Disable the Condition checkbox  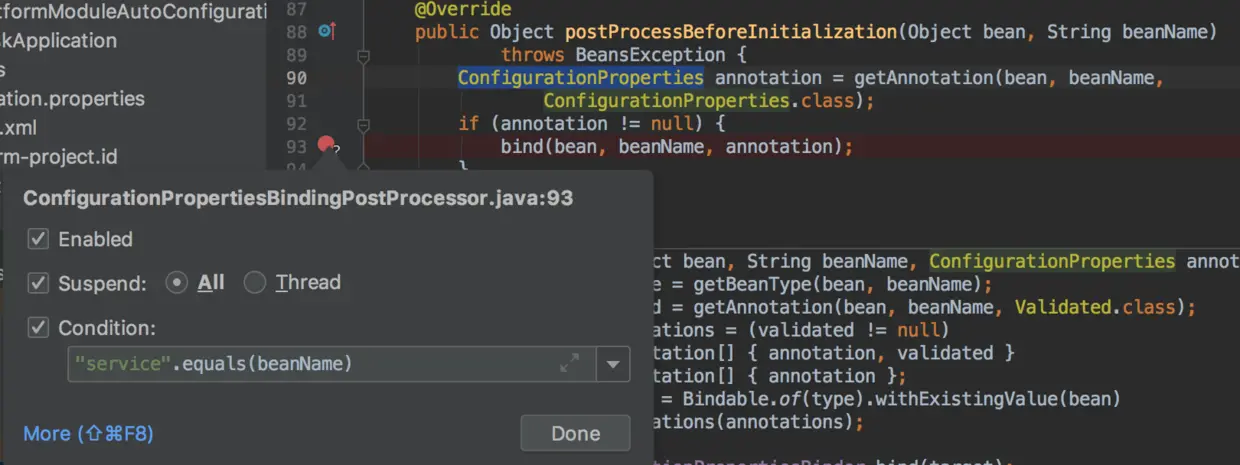(38, 327)
